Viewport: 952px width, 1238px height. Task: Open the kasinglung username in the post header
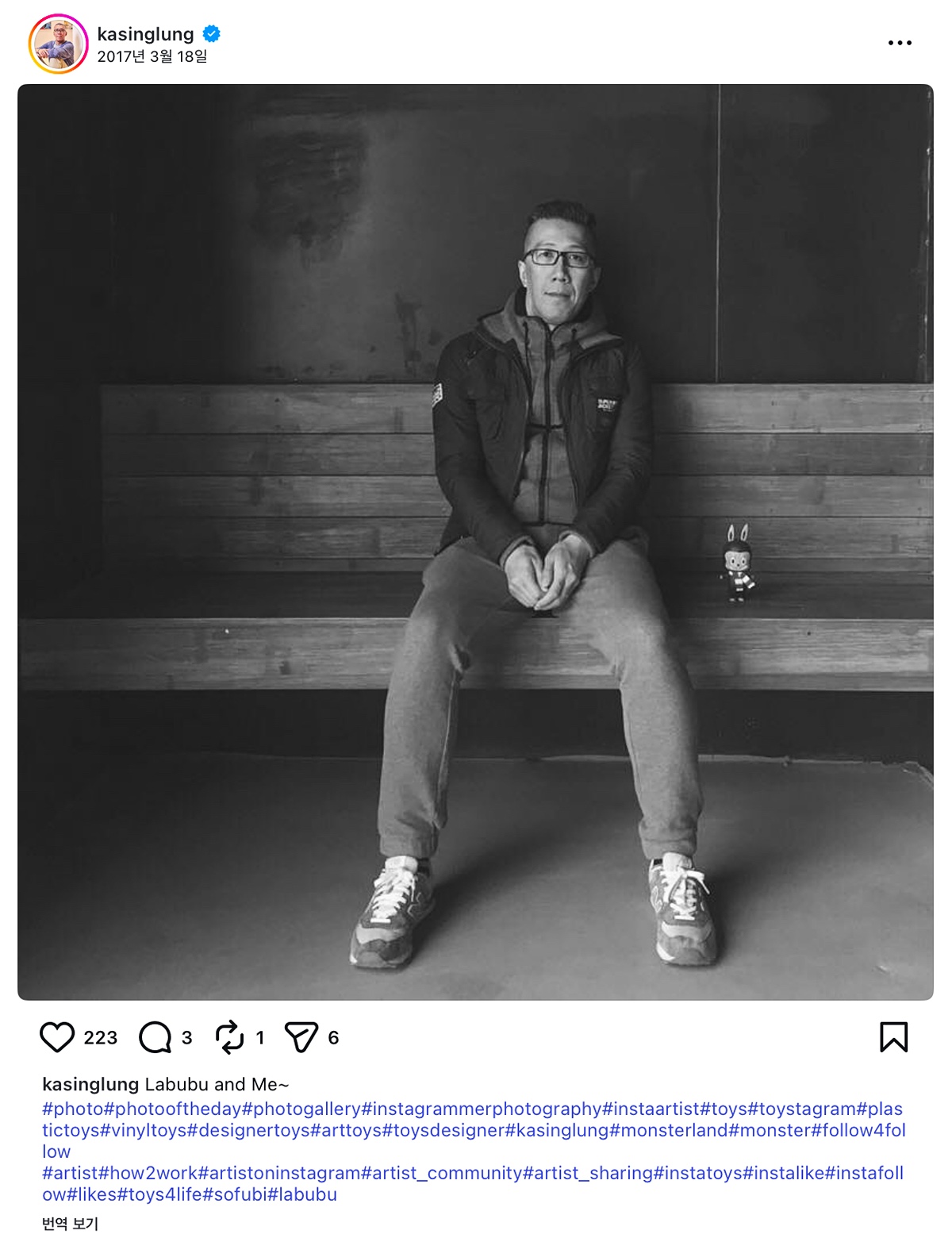(x=145, y=34)
